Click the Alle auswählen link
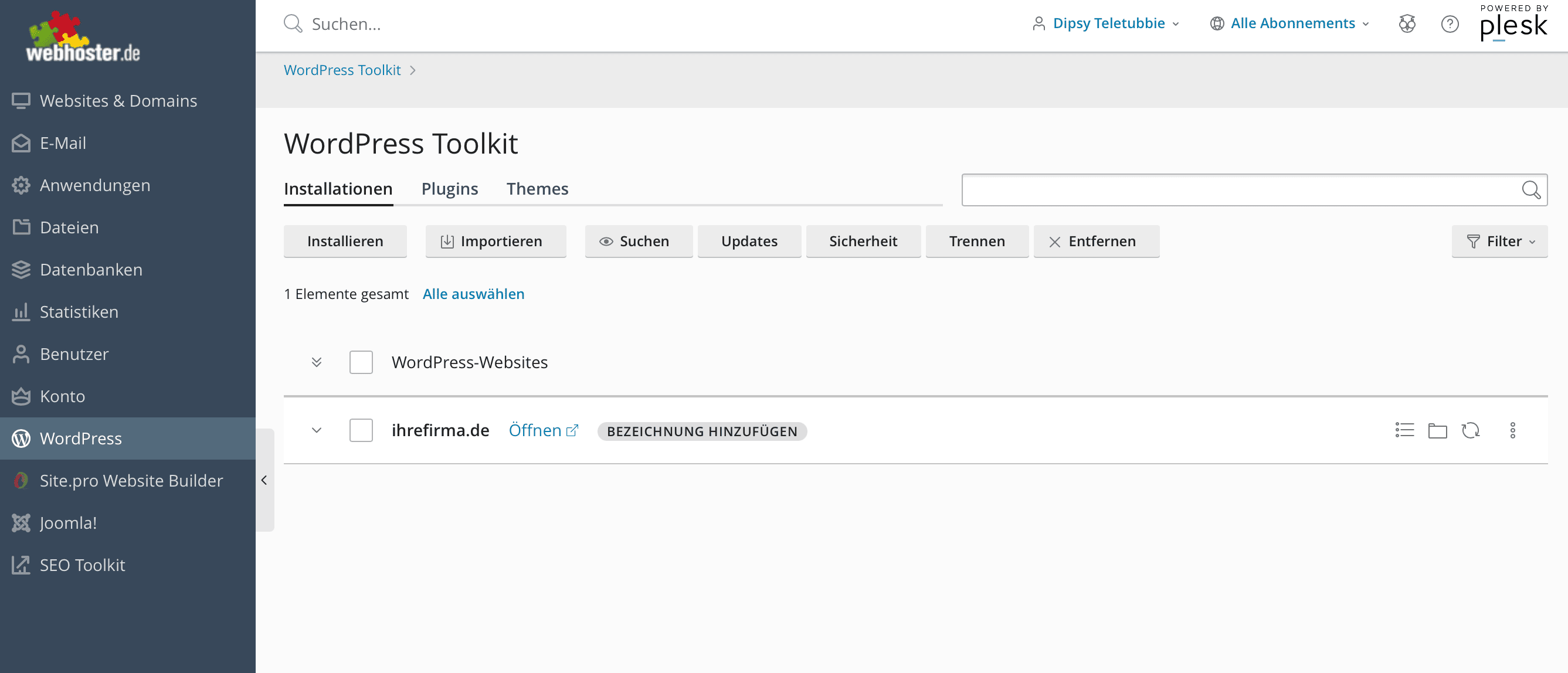 coord(473,294)
